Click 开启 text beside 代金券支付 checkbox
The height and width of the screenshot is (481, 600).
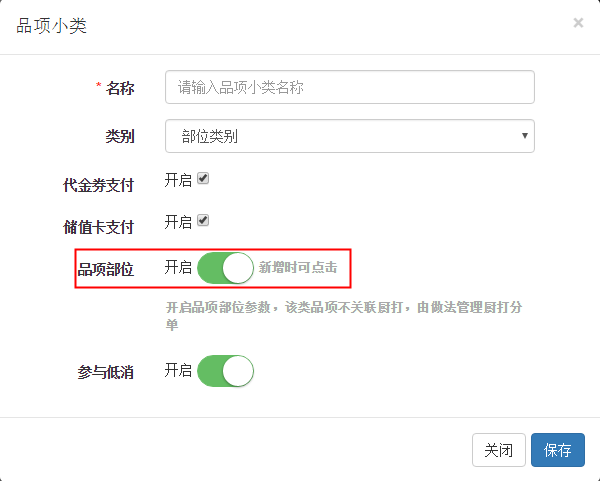point(178,180)
